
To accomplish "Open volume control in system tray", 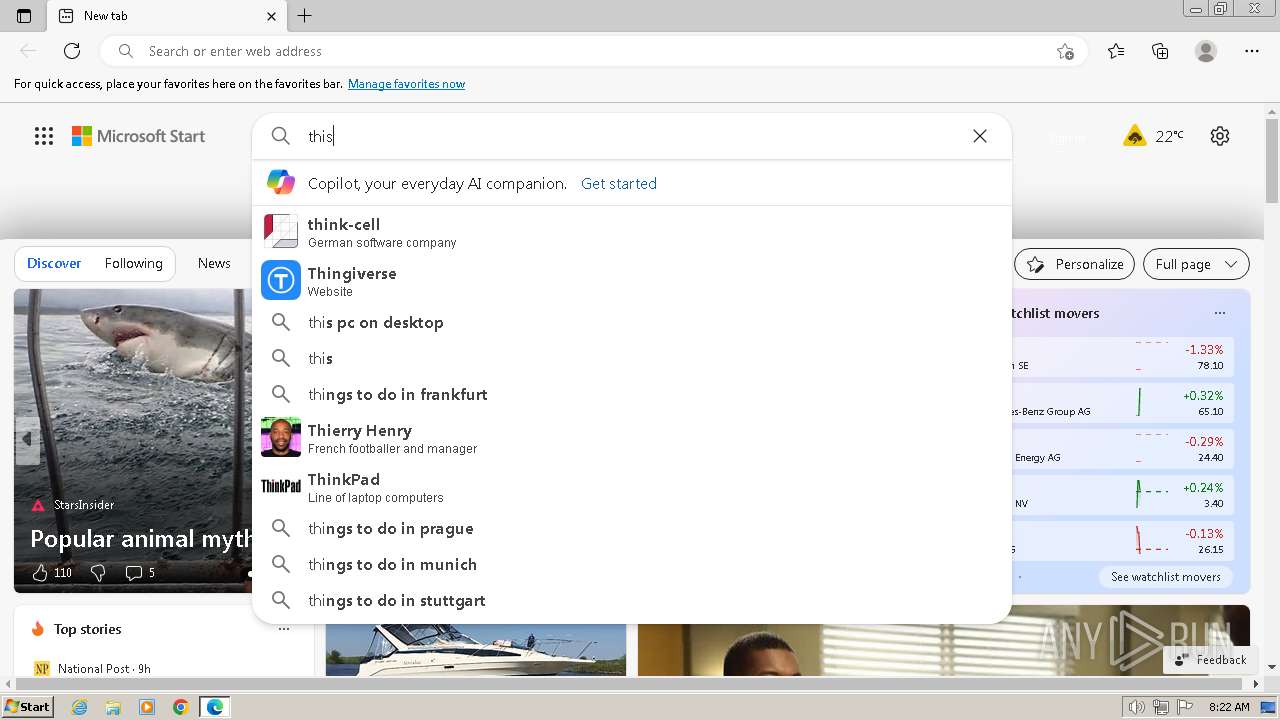I will pos(1136,707).
